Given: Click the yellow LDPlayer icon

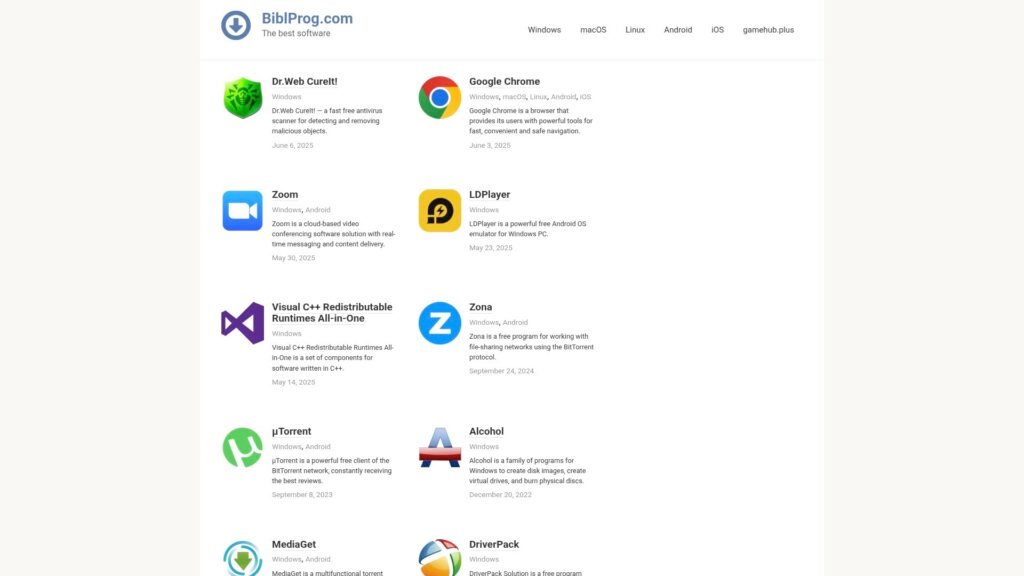Looking at the screenshot, I should pos(440,210).
